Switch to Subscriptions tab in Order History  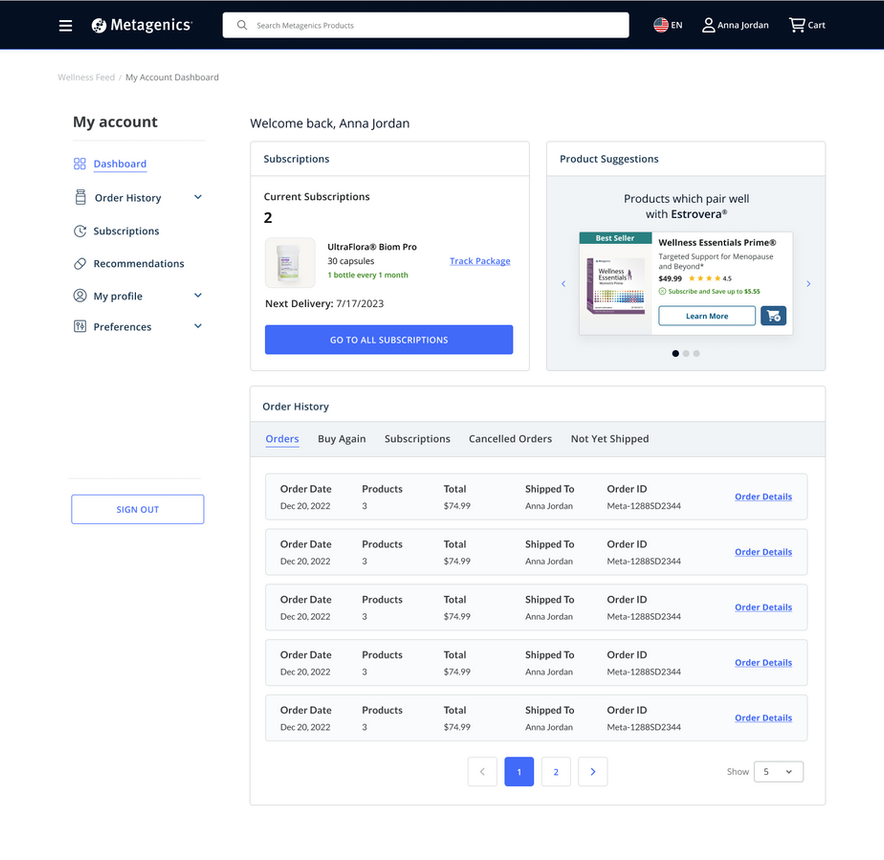coord(417,439)
